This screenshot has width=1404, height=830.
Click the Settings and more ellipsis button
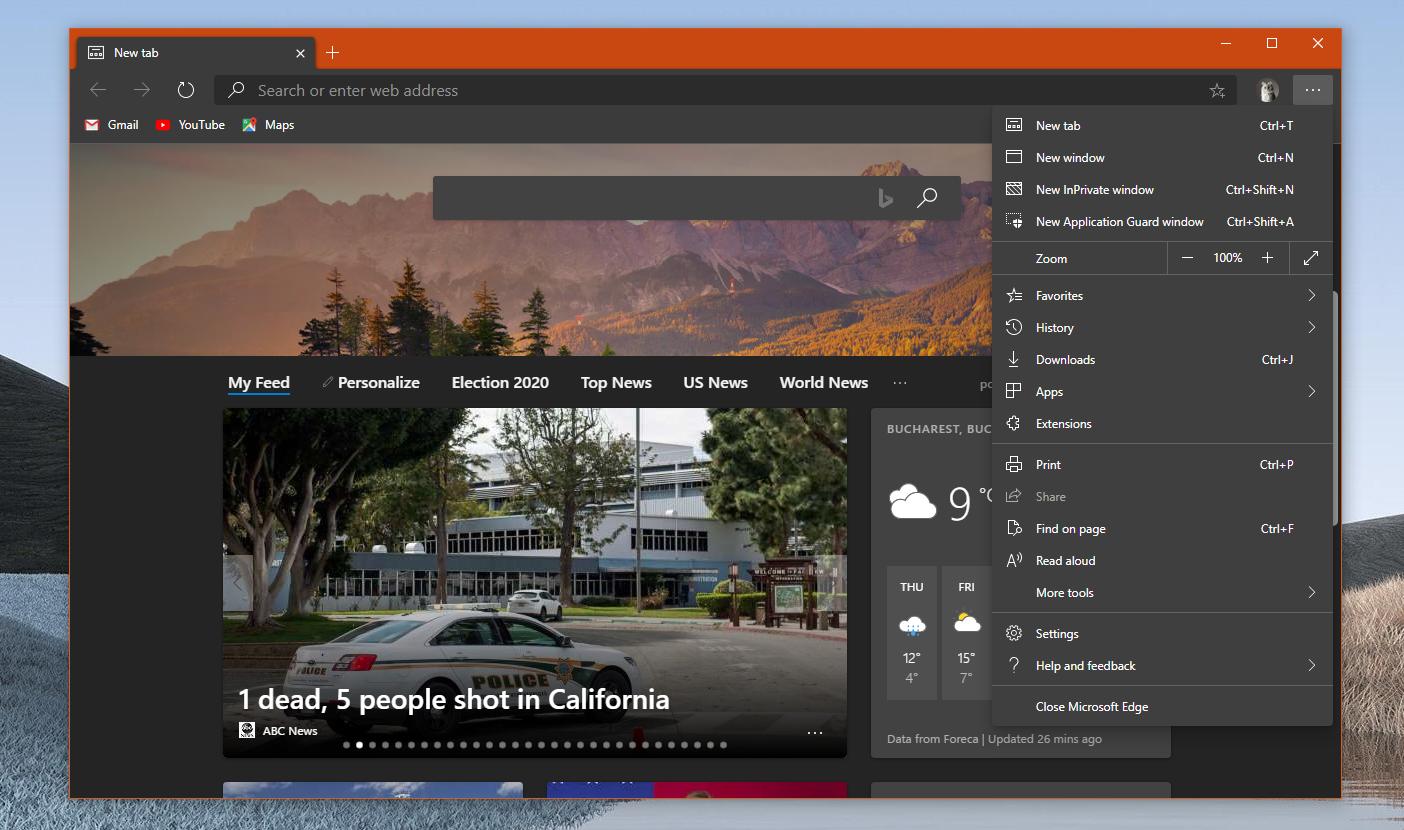point(1312,90)
